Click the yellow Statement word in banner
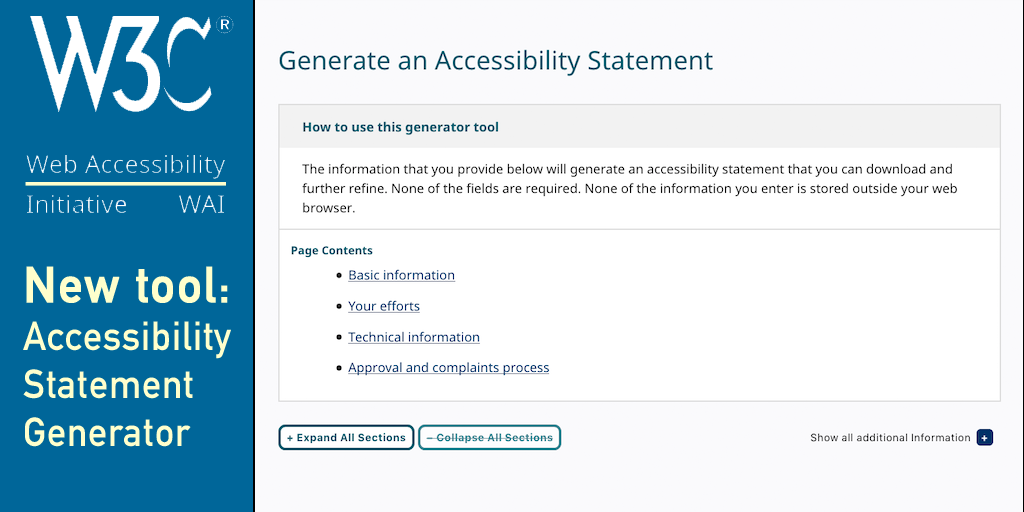The width and height of the screenshot is (1024, 512). 108,385
